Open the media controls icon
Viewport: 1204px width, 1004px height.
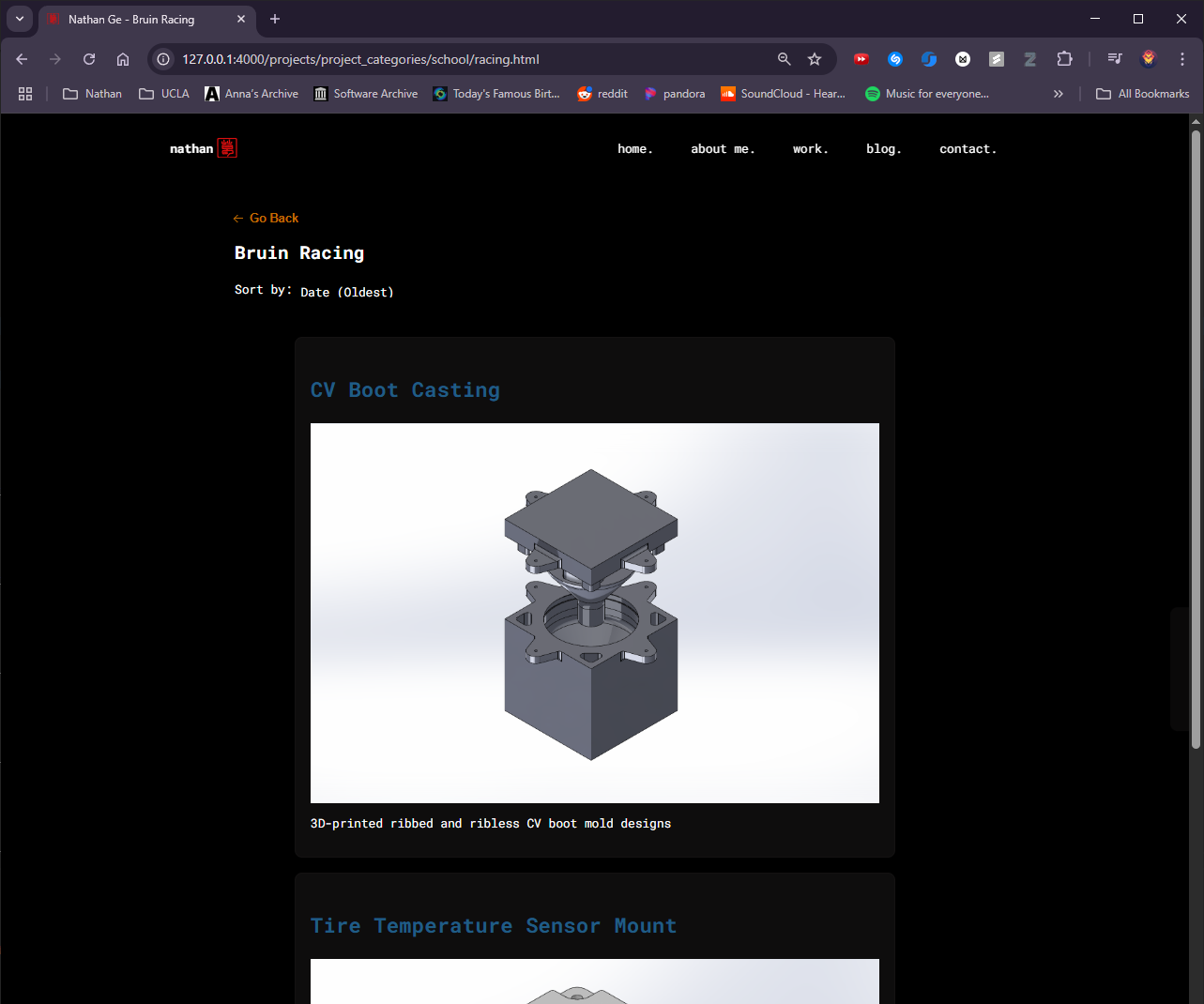pyautogui.click(x=1115, y=59)
